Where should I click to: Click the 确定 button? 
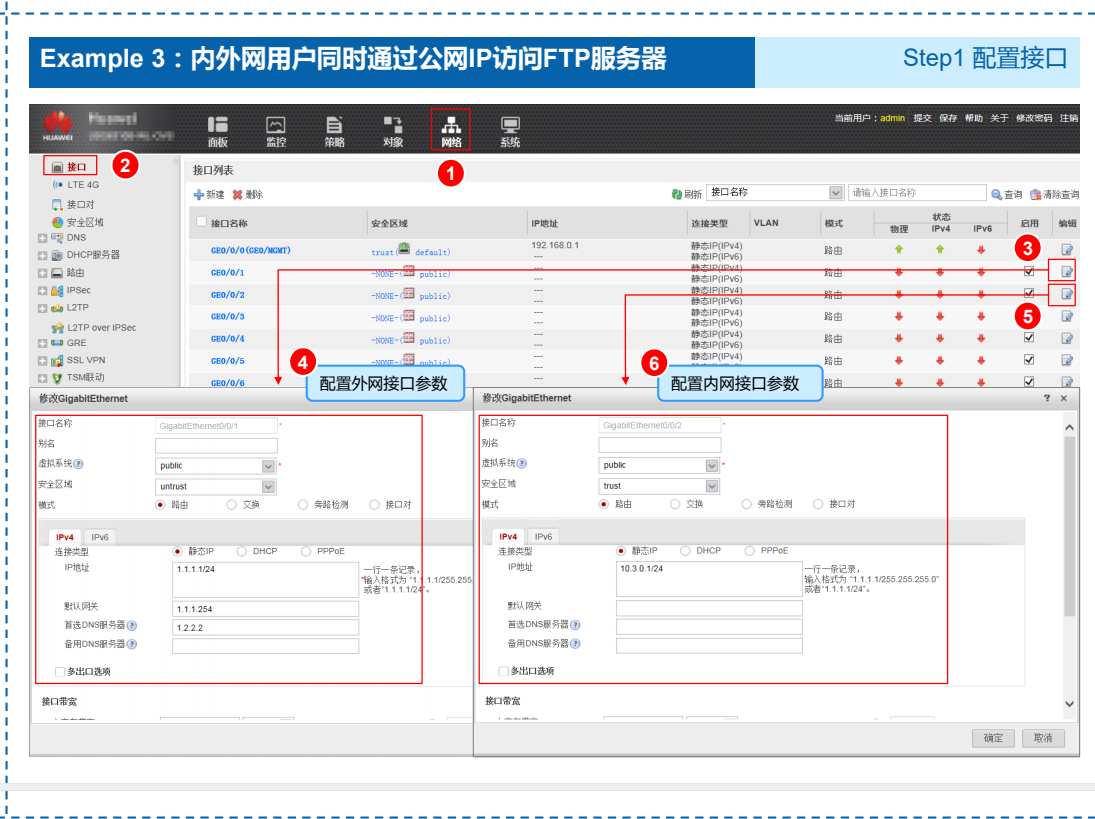(993, 738)
